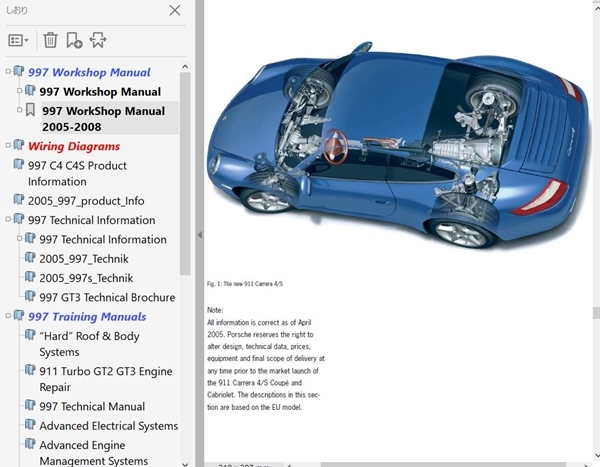Expand the nested 997 Technical Information child
The height and width of the screenshot is (467, 600).
[20, 238]
